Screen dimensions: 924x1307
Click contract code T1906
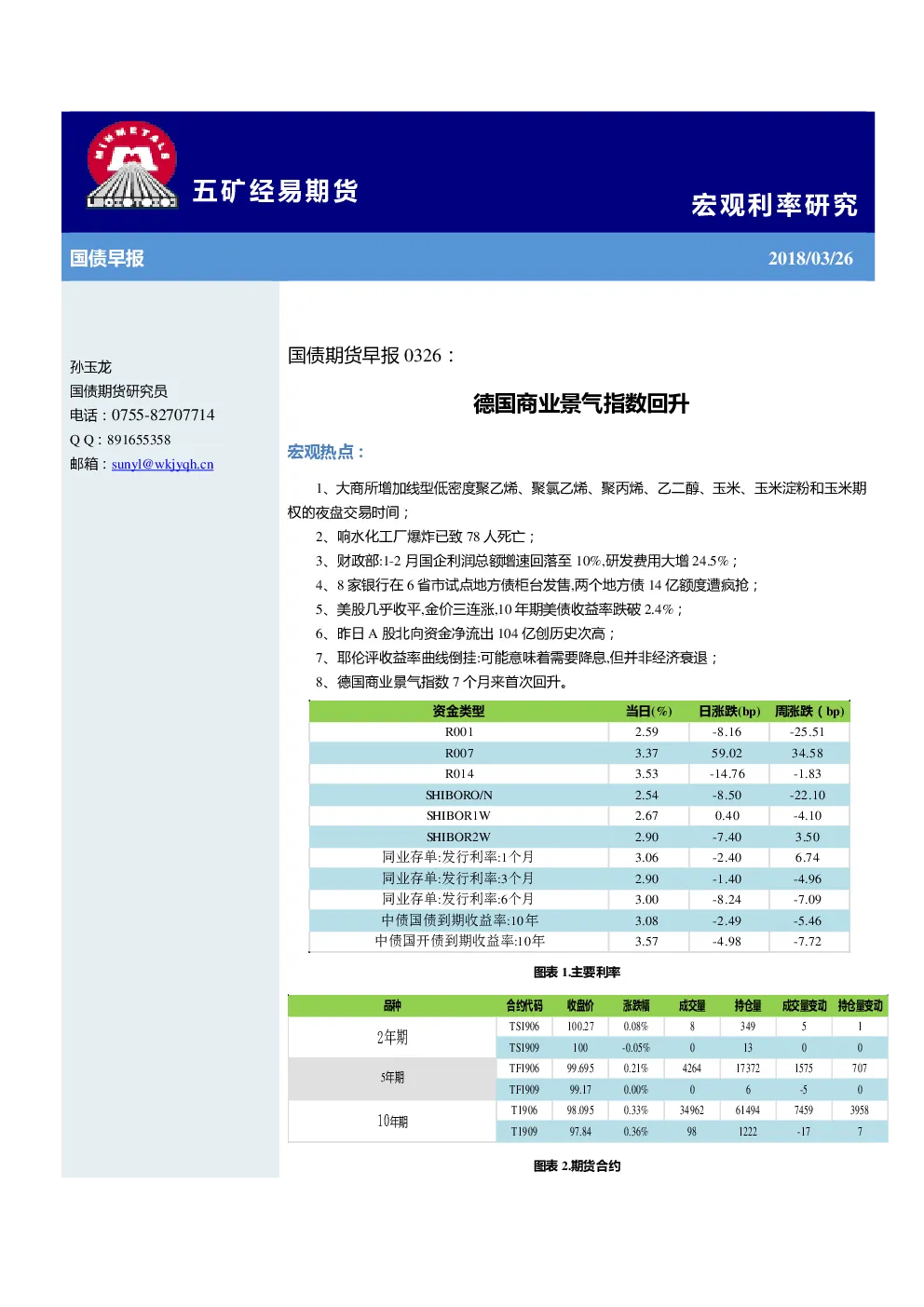524,1110
